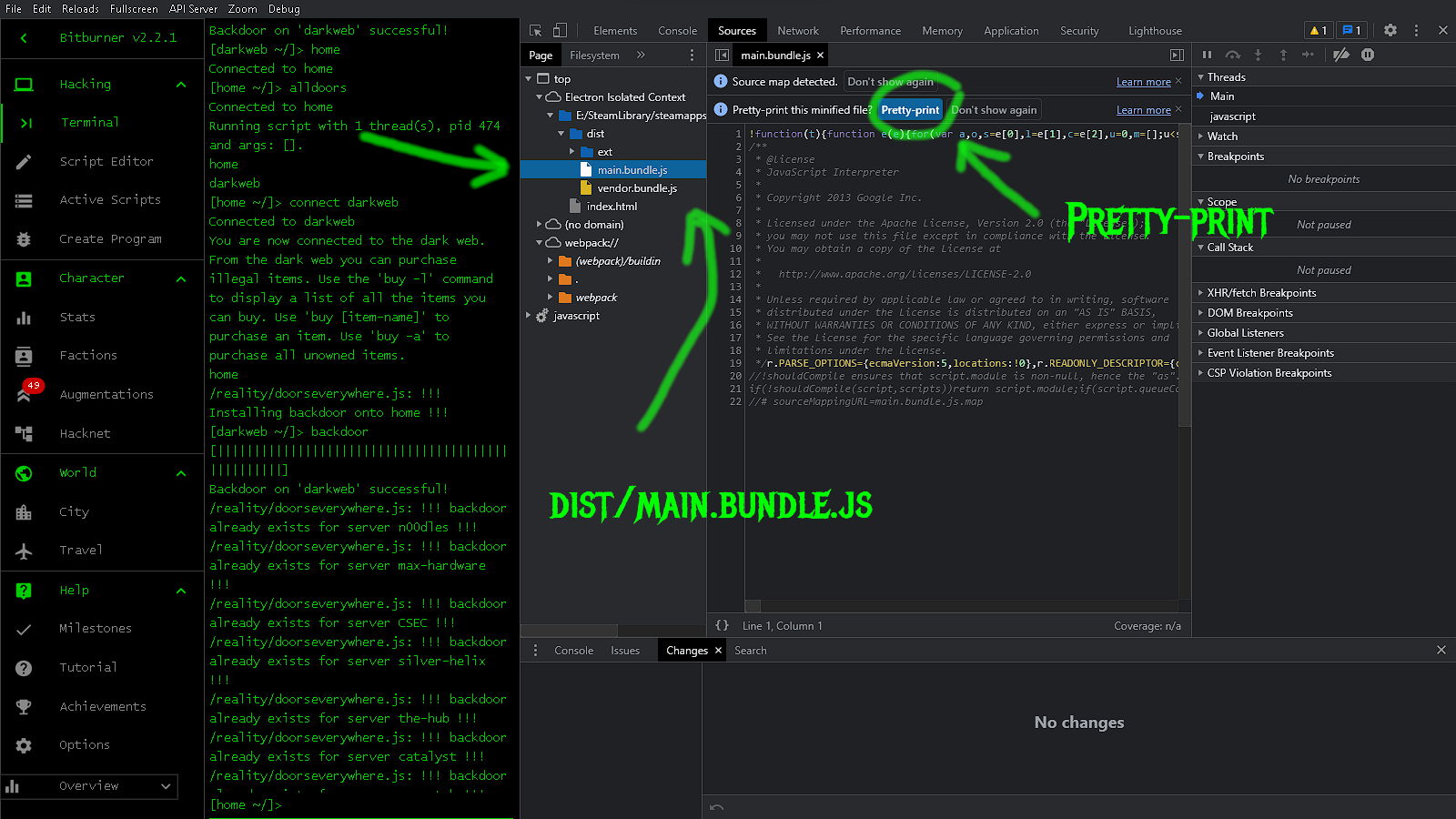Click Learn more link for source map
The image size is (1456, 819).
tap(1144, 82)
